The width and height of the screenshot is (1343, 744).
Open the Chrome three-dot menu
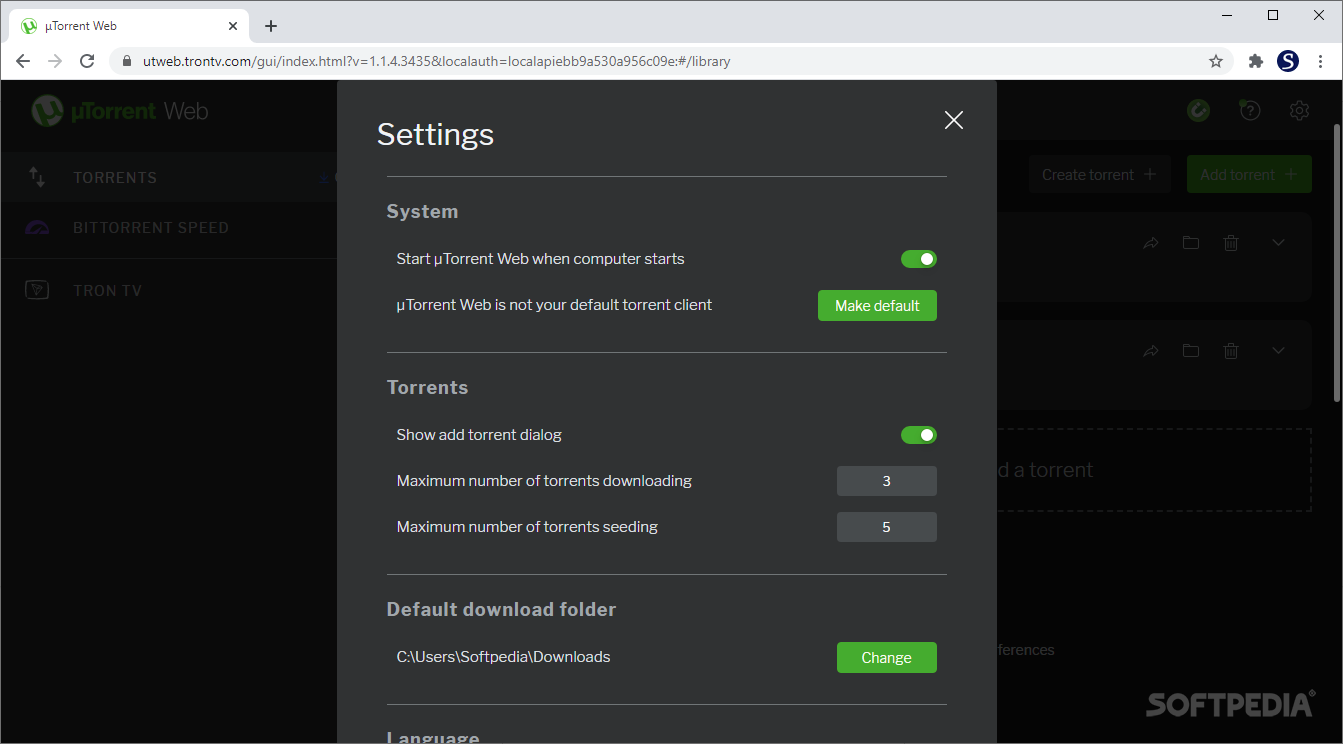[x=1321, y=61]
